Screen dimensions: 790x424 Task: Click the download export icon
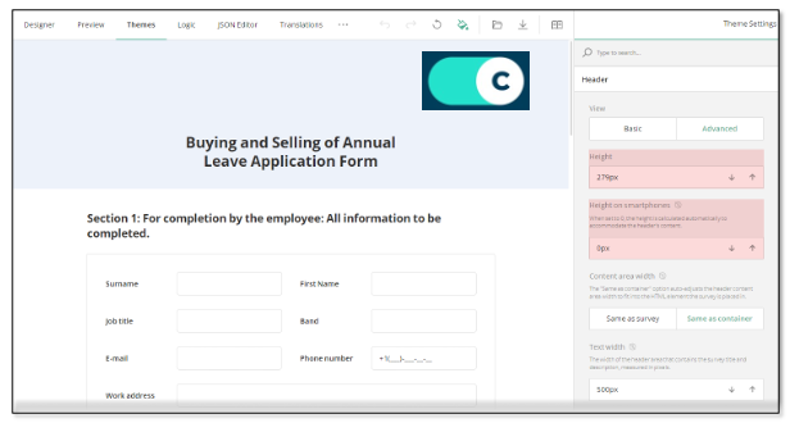pos(523,24)
